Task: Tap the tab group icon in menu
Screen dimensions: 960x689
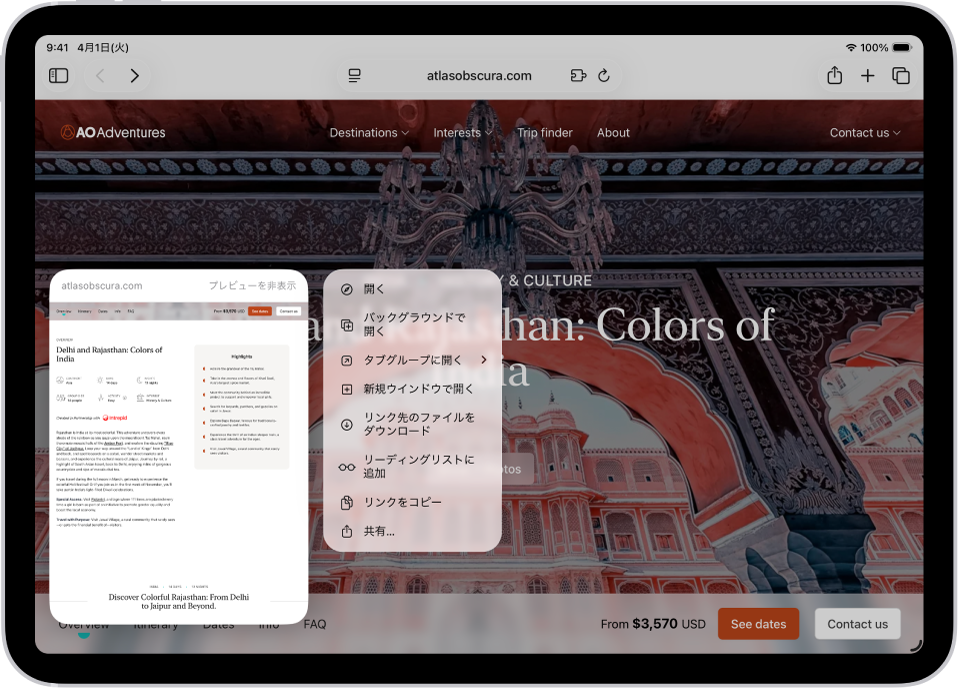Action: 347,360
